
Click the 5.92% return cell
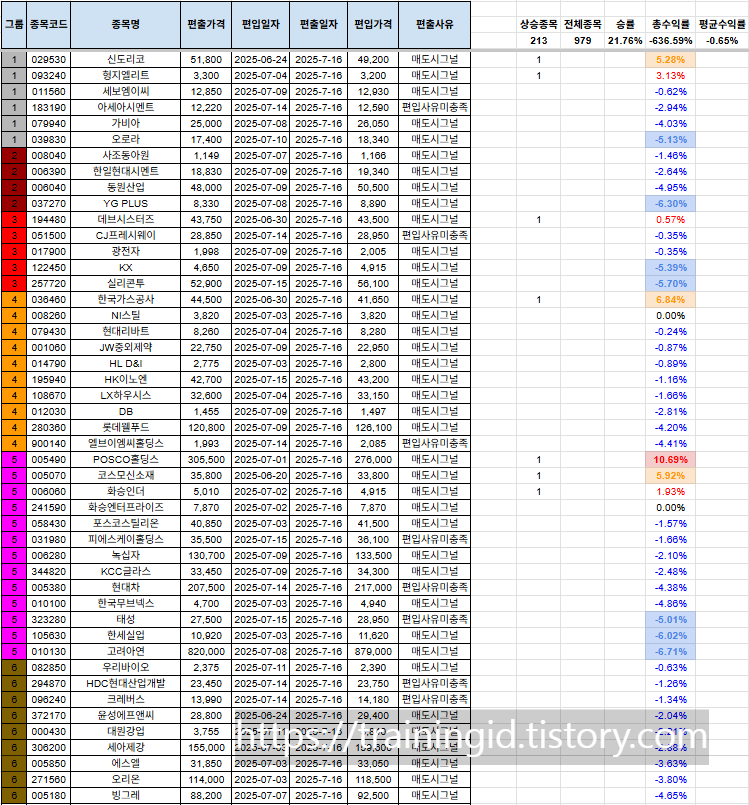(x=670, y=475)
